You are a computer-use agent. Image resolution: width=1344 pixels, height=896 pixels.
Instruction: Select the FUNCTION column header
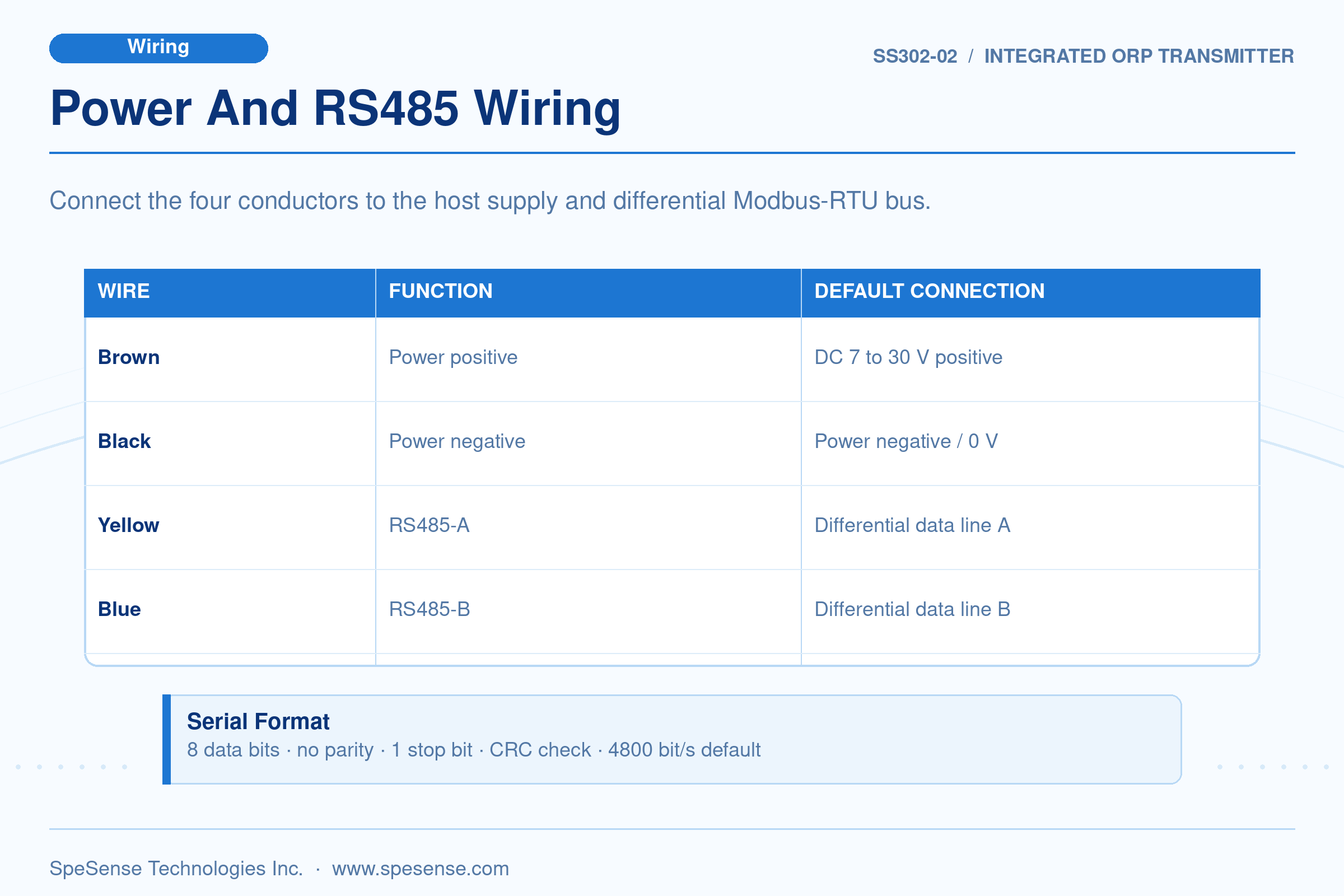tap(588, 292)
